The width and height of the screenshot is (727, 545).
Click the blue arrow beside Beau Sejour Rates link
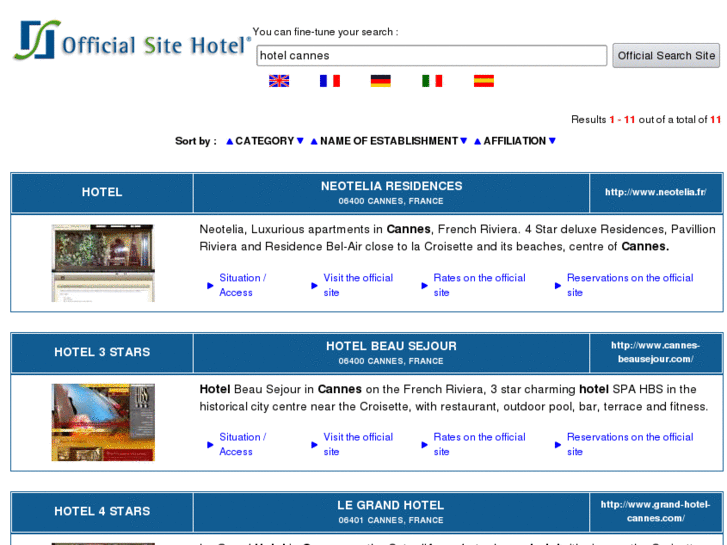(x=424, y=445)
